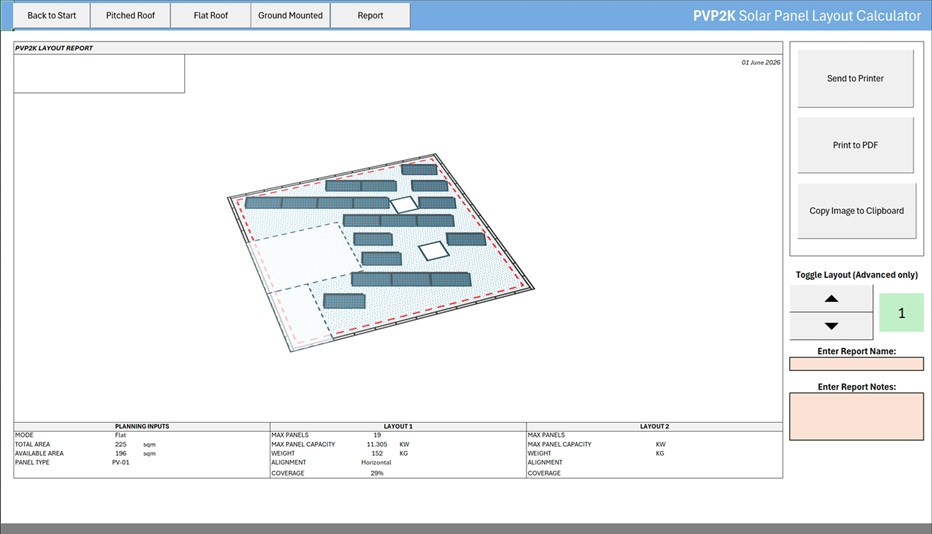This screenshot has width=932, height=534.
Task: Click the toggle layout down arrow
Action: [x=831, y=326]
